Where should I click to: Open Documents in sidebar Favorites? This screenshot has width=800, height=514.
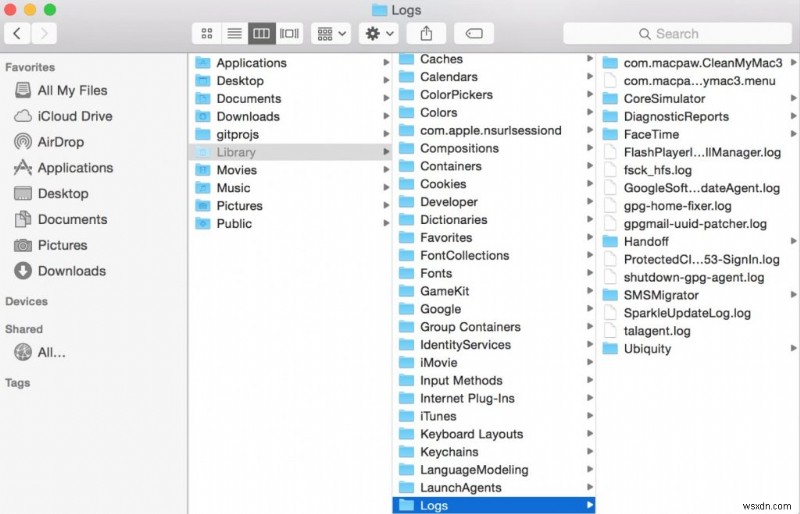(61, 219)
